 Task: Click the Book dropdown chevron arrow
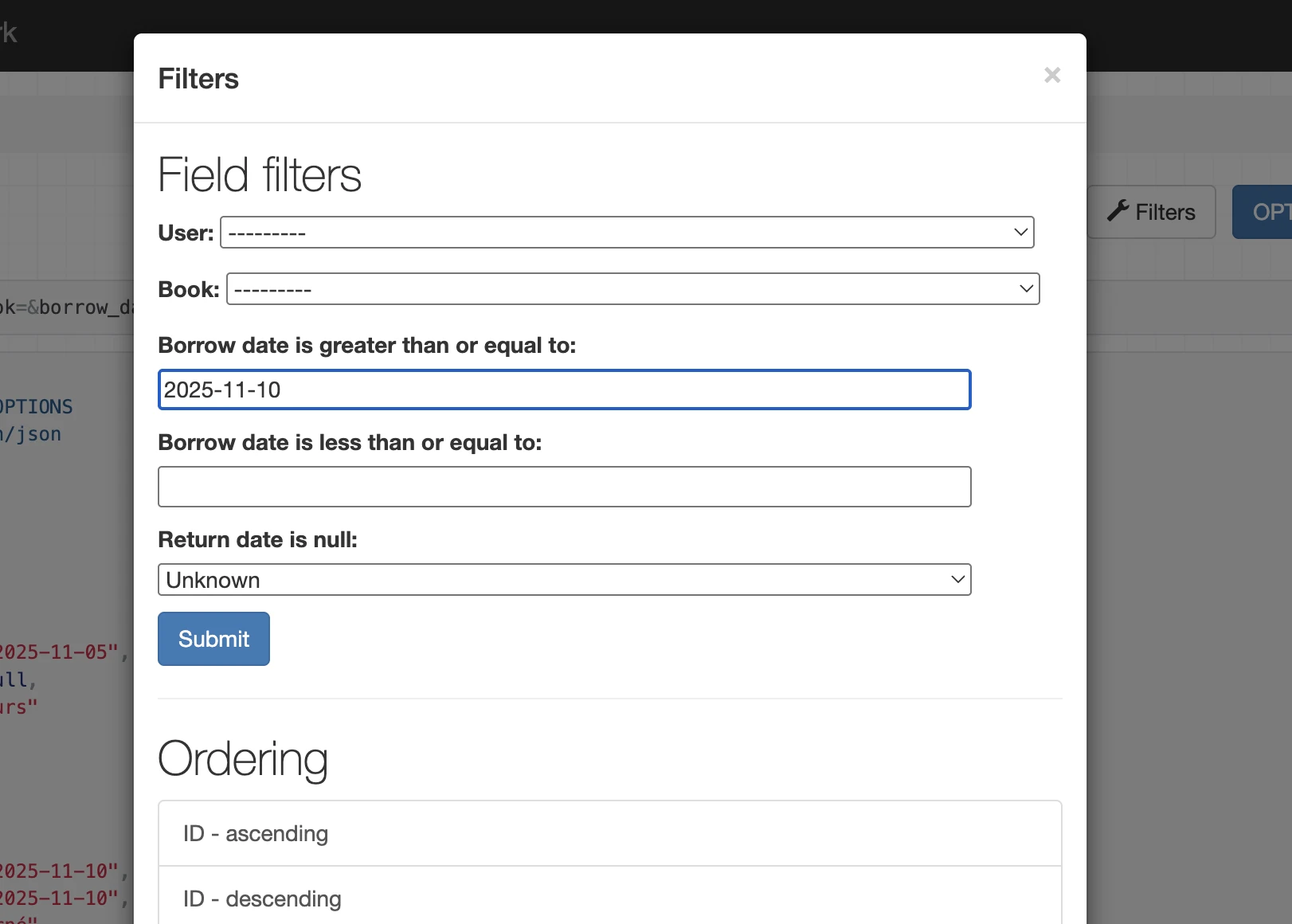pos(1026,289)
